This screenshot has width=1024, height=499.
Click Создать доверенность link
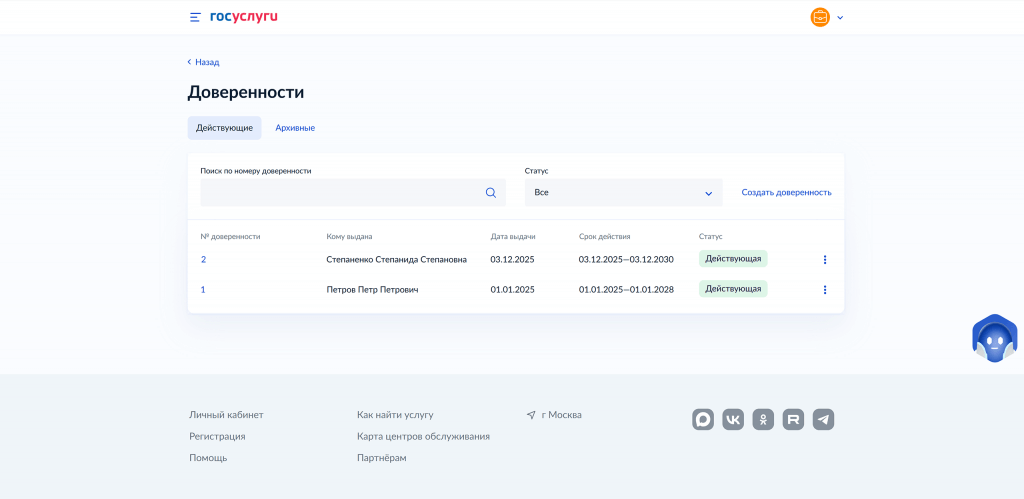click(x=786, y=193)
